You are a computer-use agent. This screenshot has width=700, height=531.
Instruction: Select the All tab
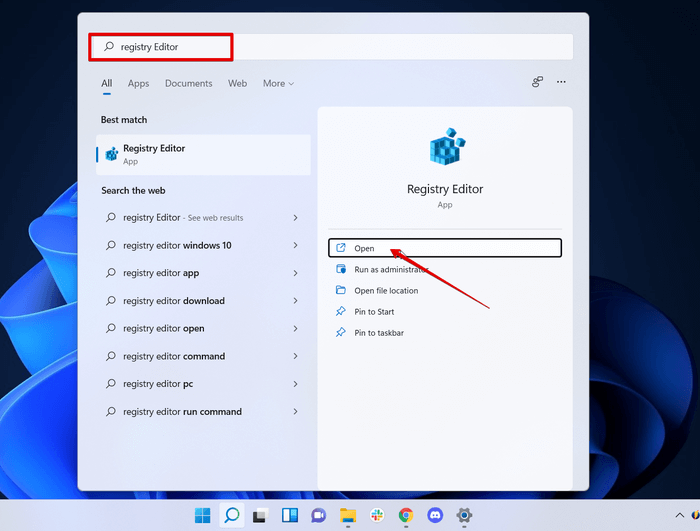point(107,84)
